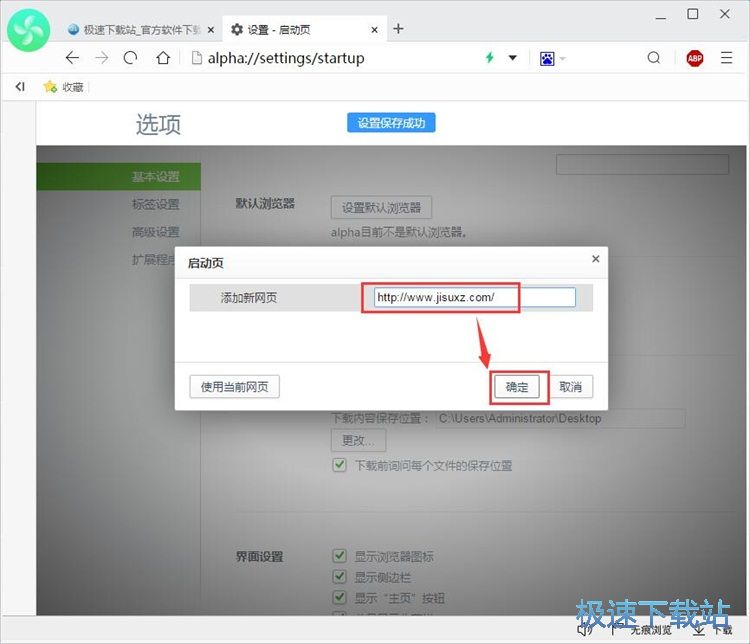Click the 设置保存成功 notification
The height and width of the screenshot is (644, 750).
[391, 123]
